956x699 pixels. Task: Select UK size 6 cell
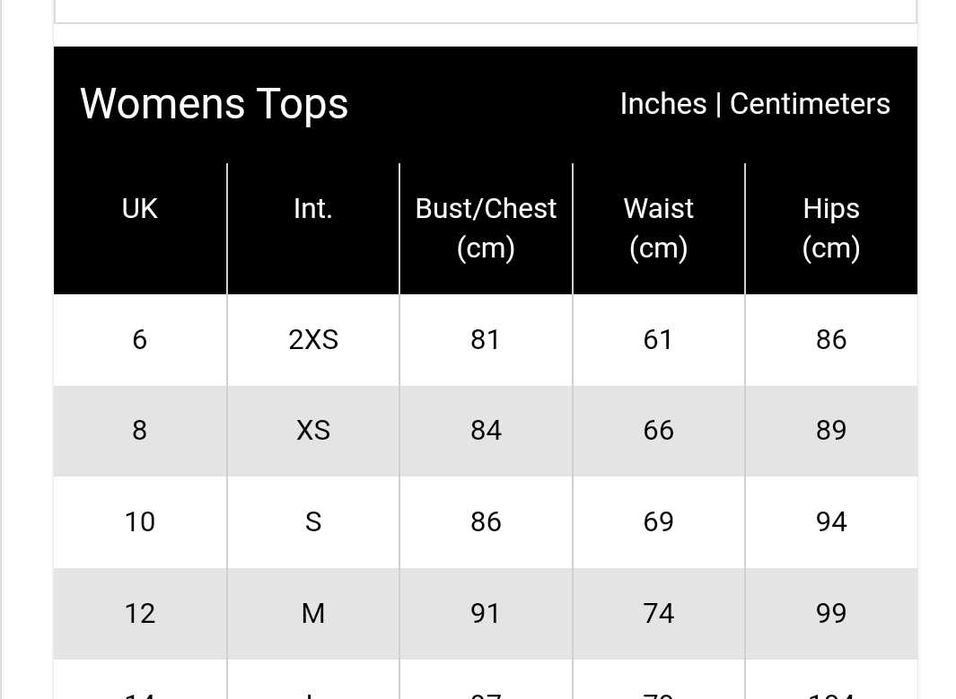pos(140,340)
